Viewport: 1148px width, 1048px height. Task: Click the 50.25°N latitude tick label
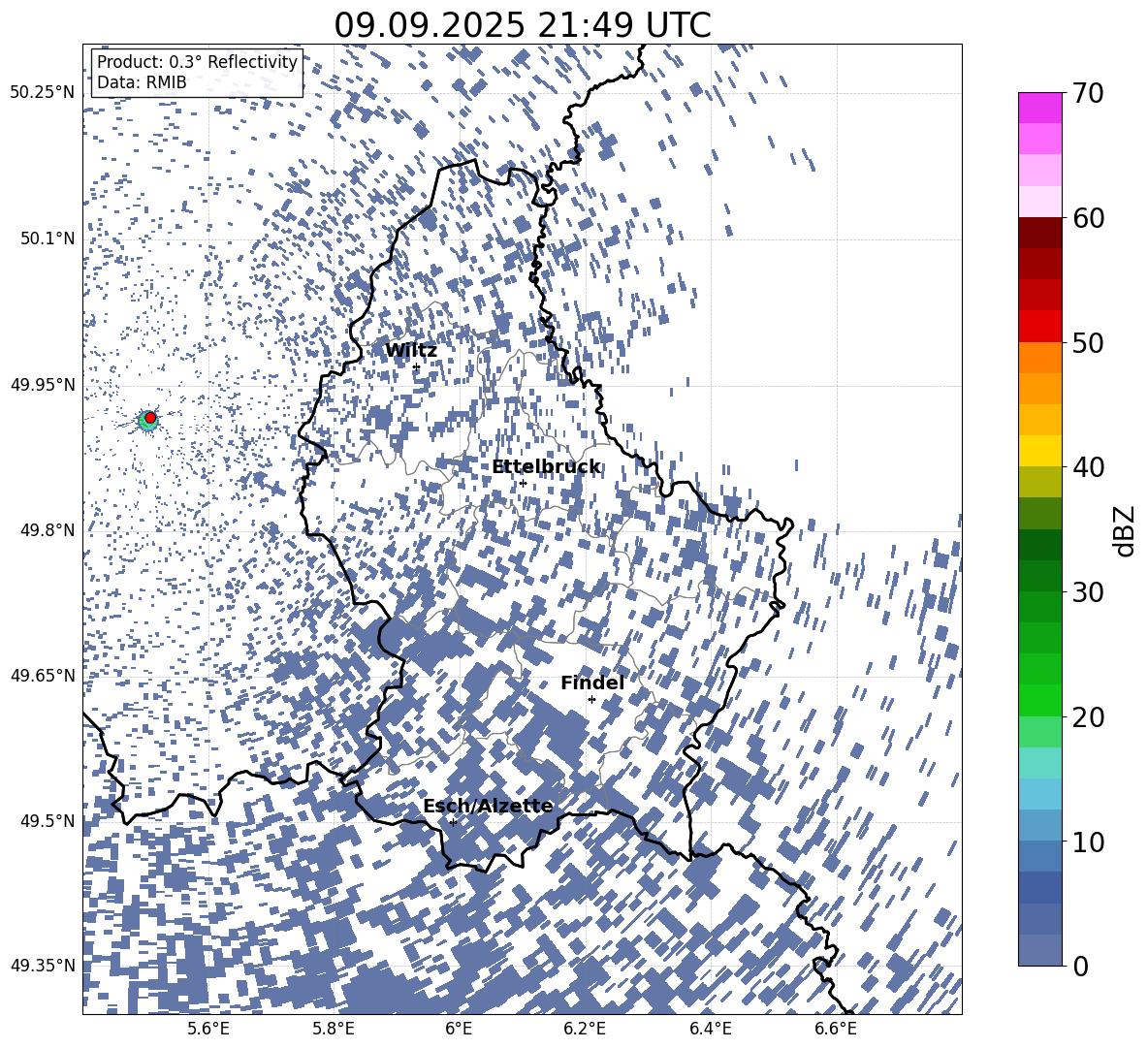43,93
